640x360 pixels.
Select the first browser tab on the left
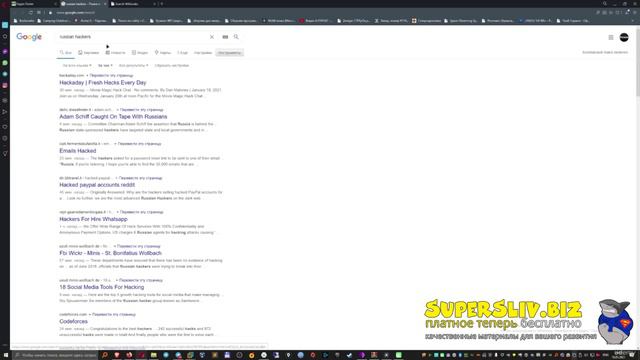[33, 4]
